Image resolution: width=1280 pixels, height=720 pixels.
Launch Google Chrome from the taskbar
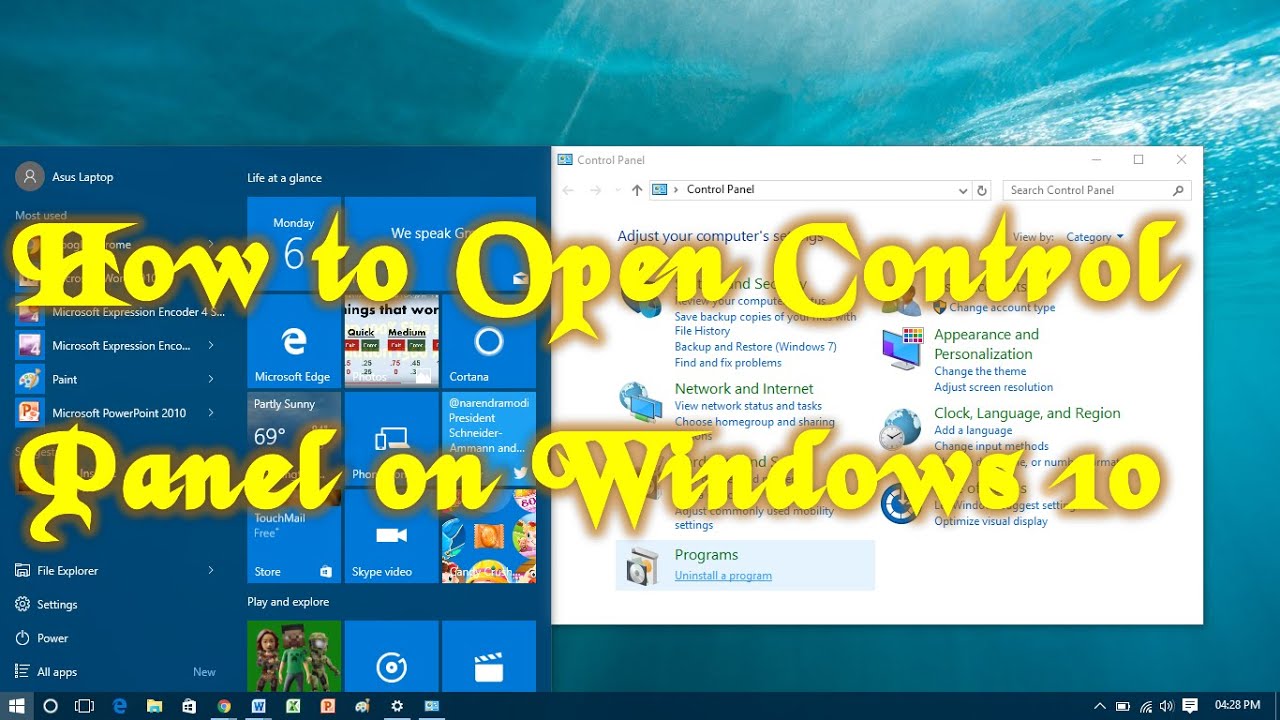click(224, 706)
